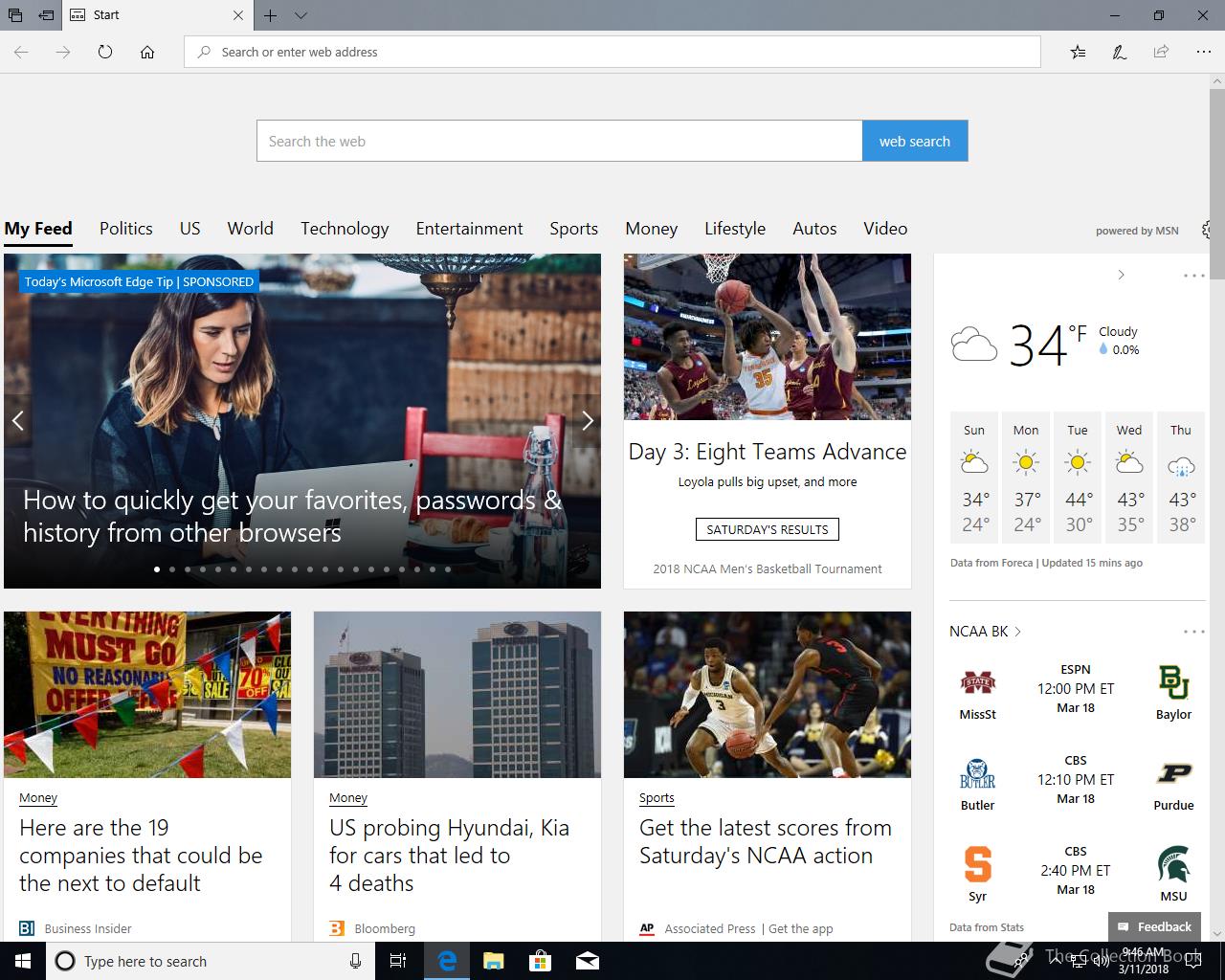Open the Tabs you've set aside icon
Viewport: 1225px width, 980px height.
[x=15, y=15]
